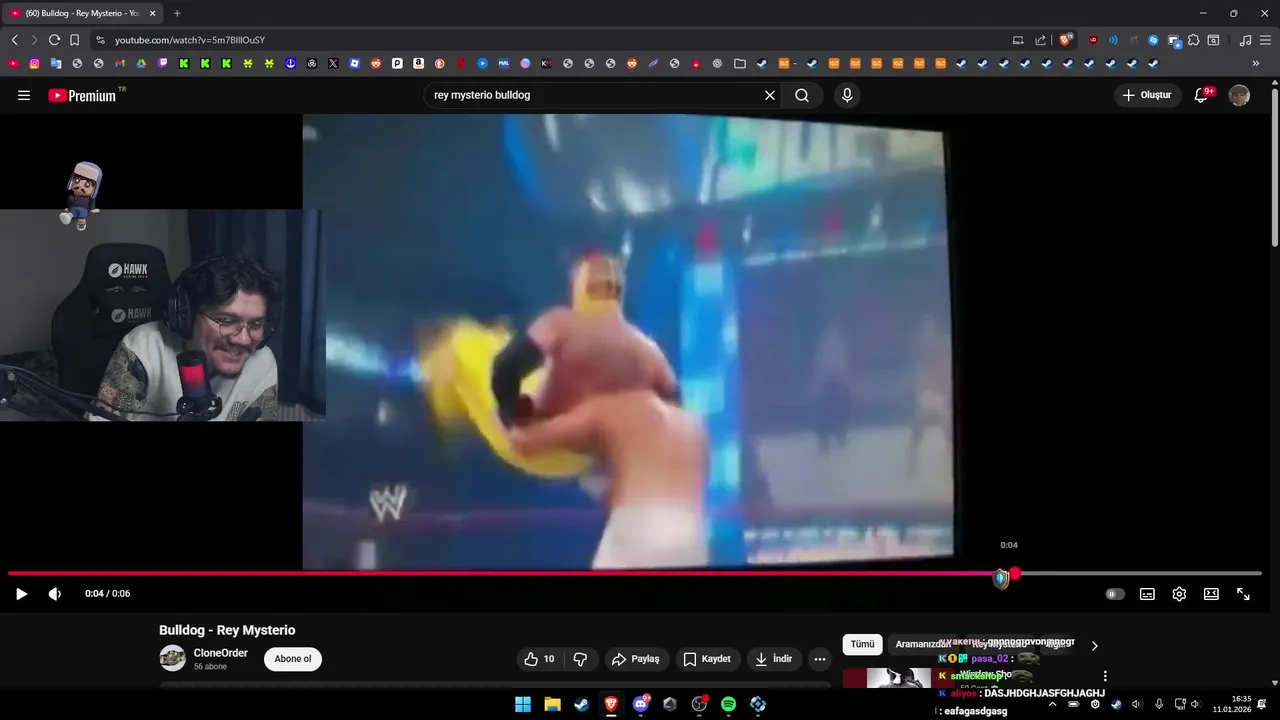Open options menu for first recommended video
The height and width of the screenshot is (720, 1280).
click(1105, 676)
